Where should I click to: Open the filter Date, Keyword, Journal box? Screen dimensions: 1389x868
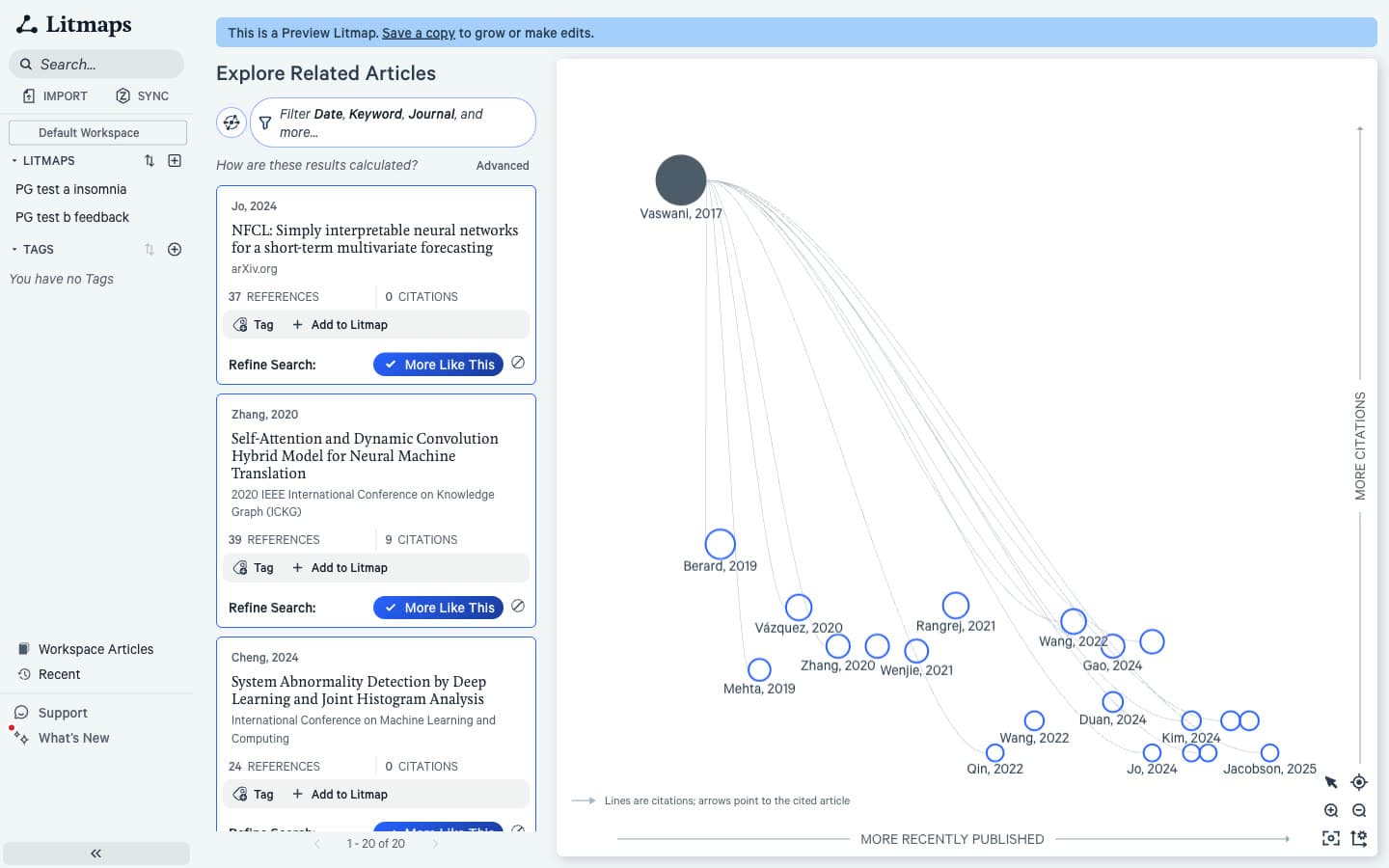(393, 122)
